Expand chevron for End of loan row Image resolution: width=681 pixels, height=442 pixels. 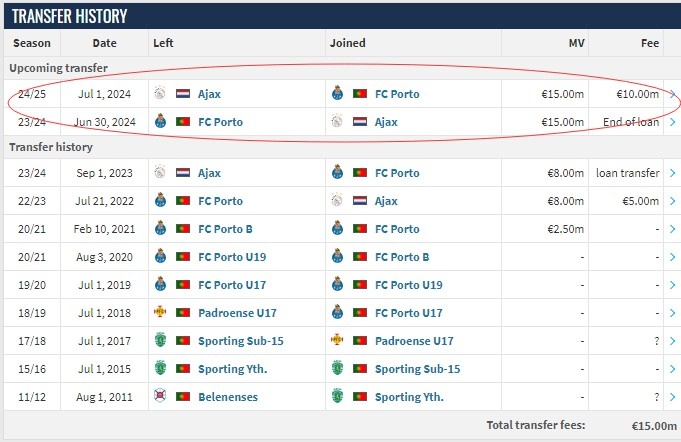[672, 122]
